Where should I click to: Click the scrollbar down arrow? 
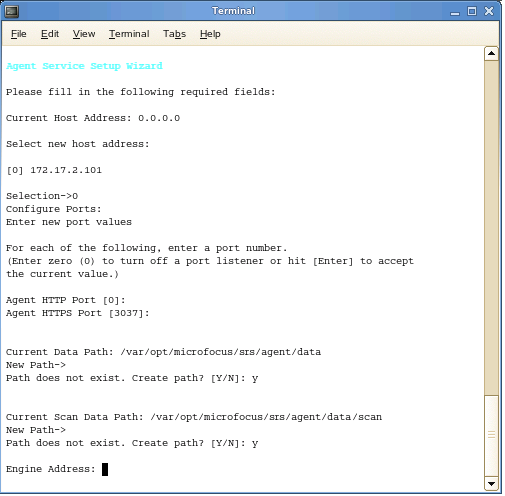tap(491, 484)
